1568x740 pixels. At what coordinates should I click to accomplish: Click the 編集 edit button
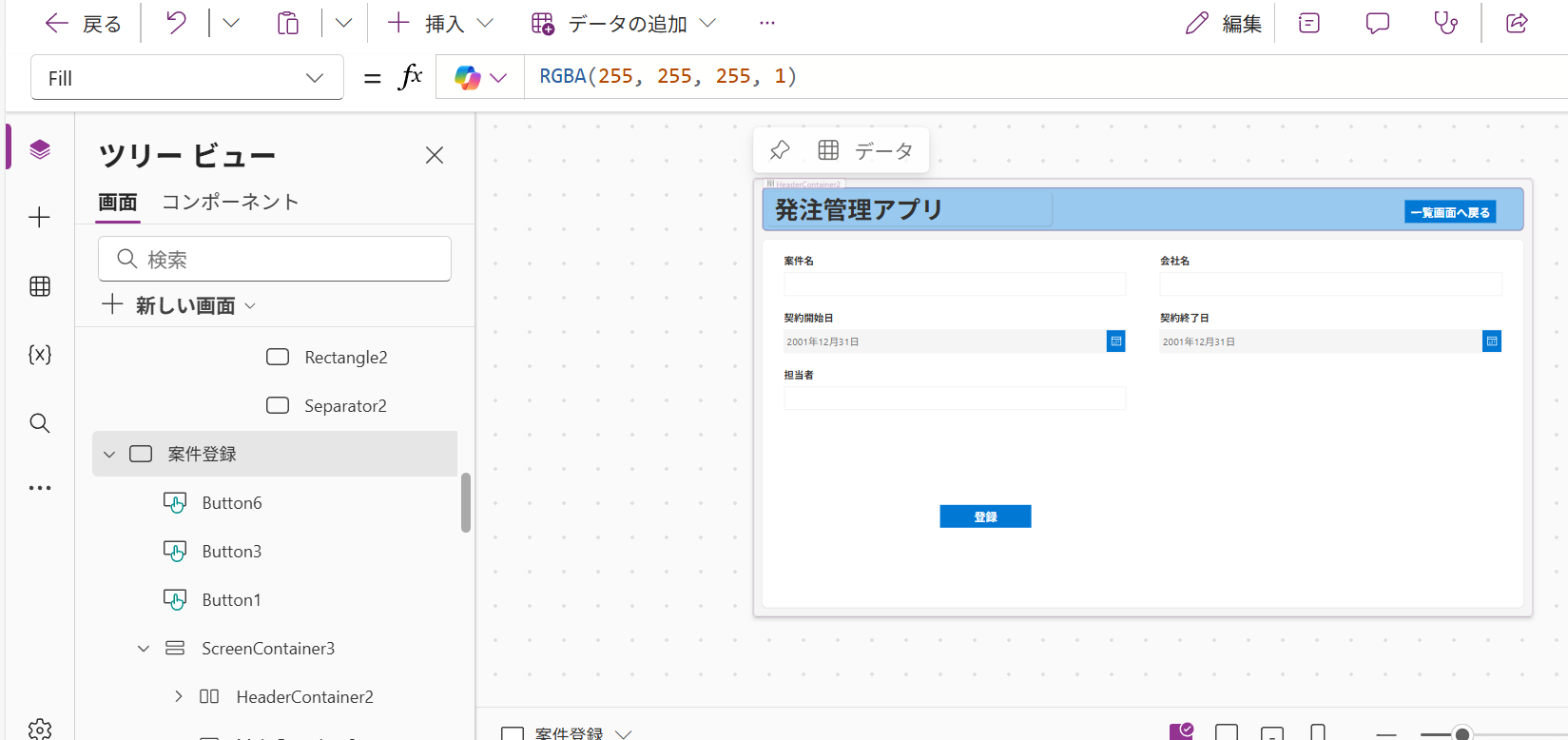(x=1224, y=24)
